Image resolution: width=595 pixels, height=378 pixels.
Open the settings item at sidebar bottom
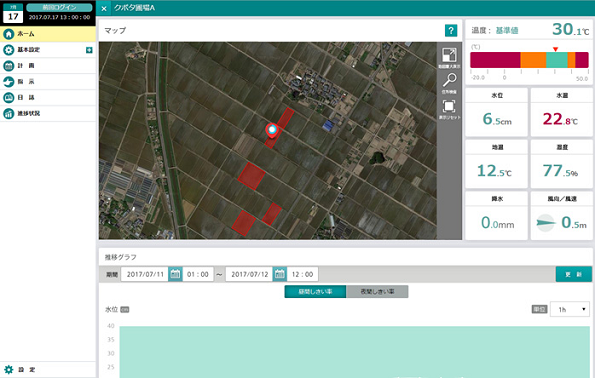[x=47, y=369]
